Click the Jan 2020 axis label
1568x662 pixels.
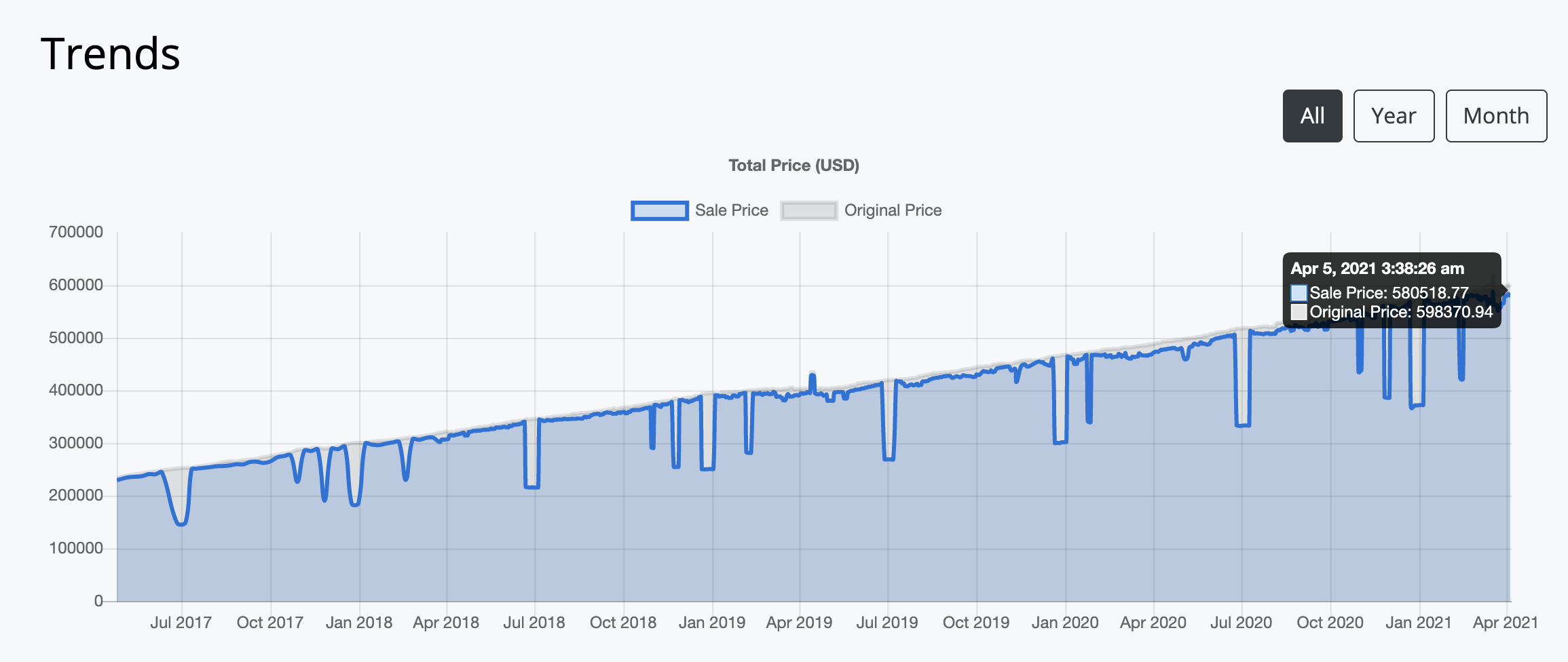click(x=1065, y=623)
